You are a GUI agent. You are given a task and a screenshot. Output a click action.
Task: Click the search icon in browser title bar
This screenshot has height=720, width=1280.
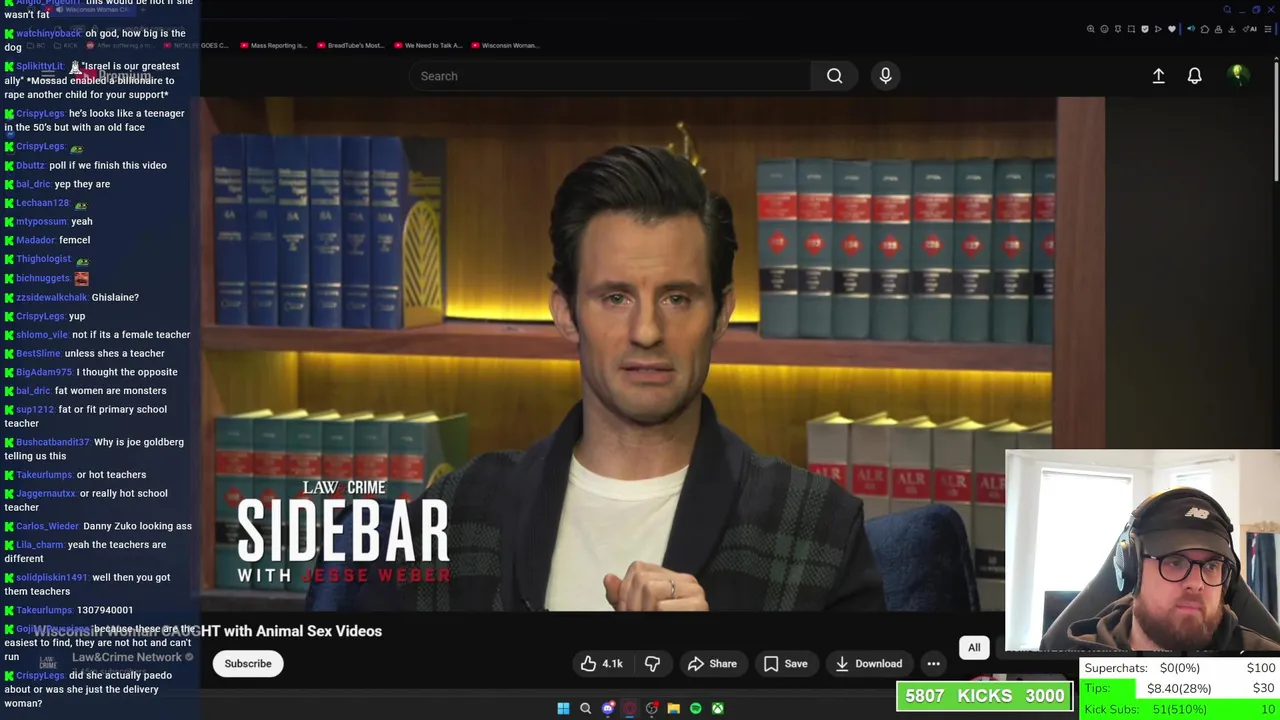click(x=1227, y=10)
